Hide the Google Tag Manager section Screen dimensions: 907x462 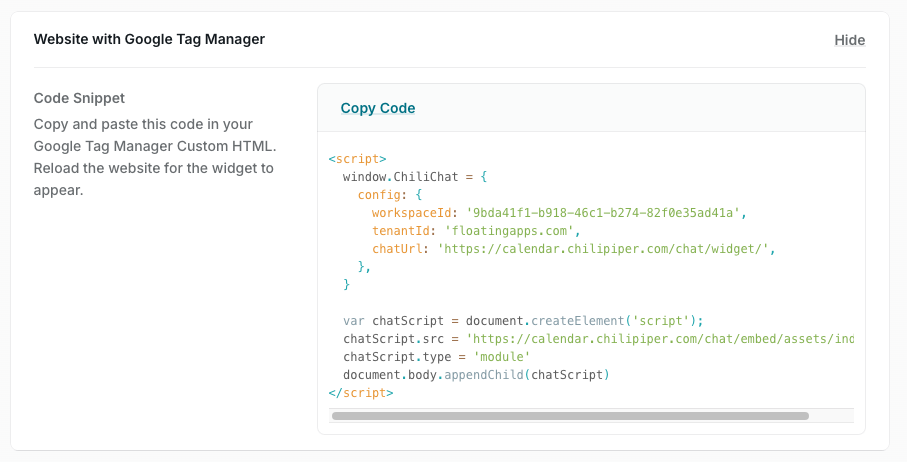[x=849, y=40]
